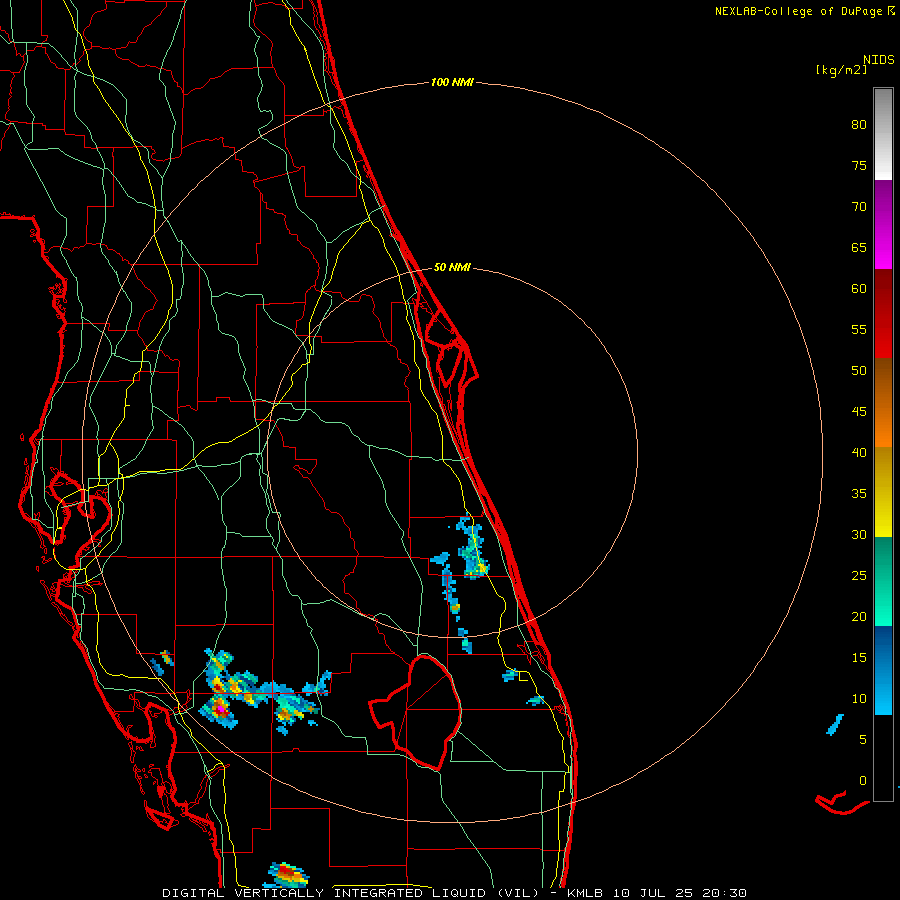Click the 30 value on the scale

click(859, 534)
